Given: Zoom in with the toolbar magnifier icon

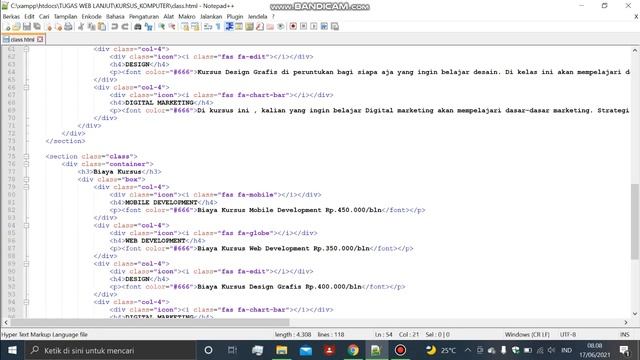Looking at the screenshot, I should point(162,27).
